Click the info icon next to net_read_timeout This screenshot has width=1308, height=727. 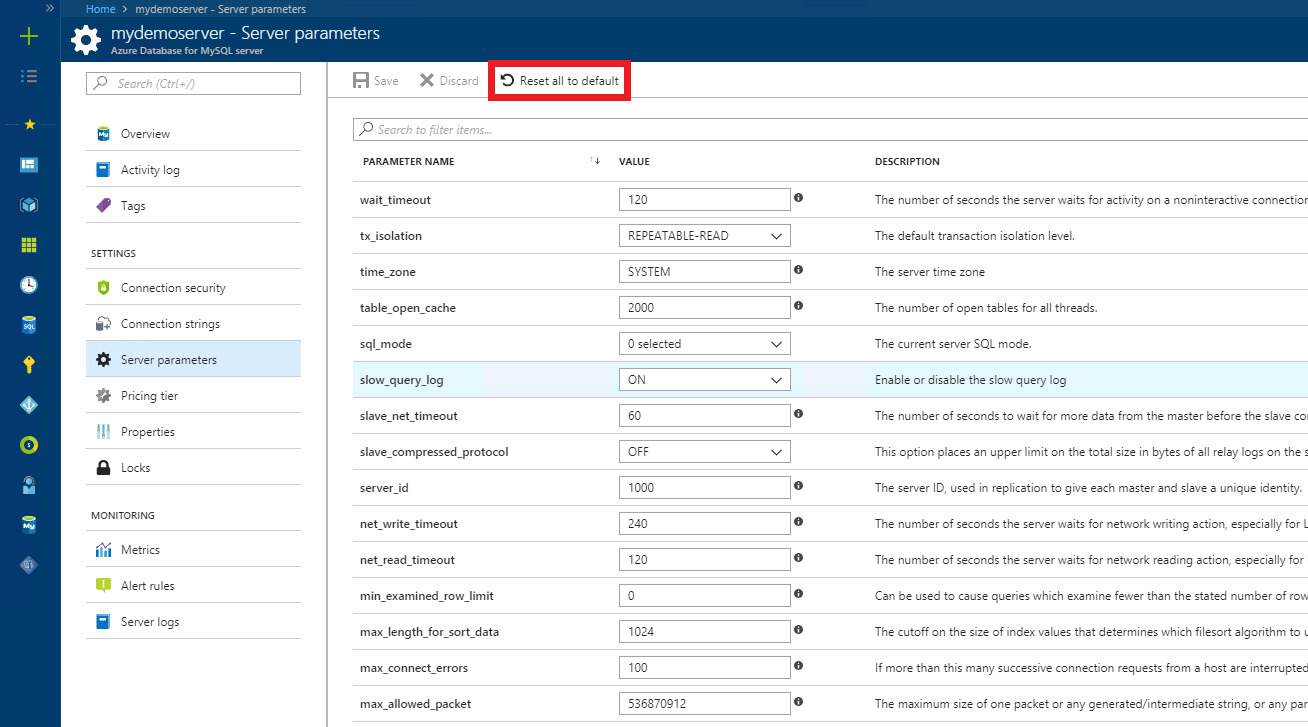[x=799, y=558]
